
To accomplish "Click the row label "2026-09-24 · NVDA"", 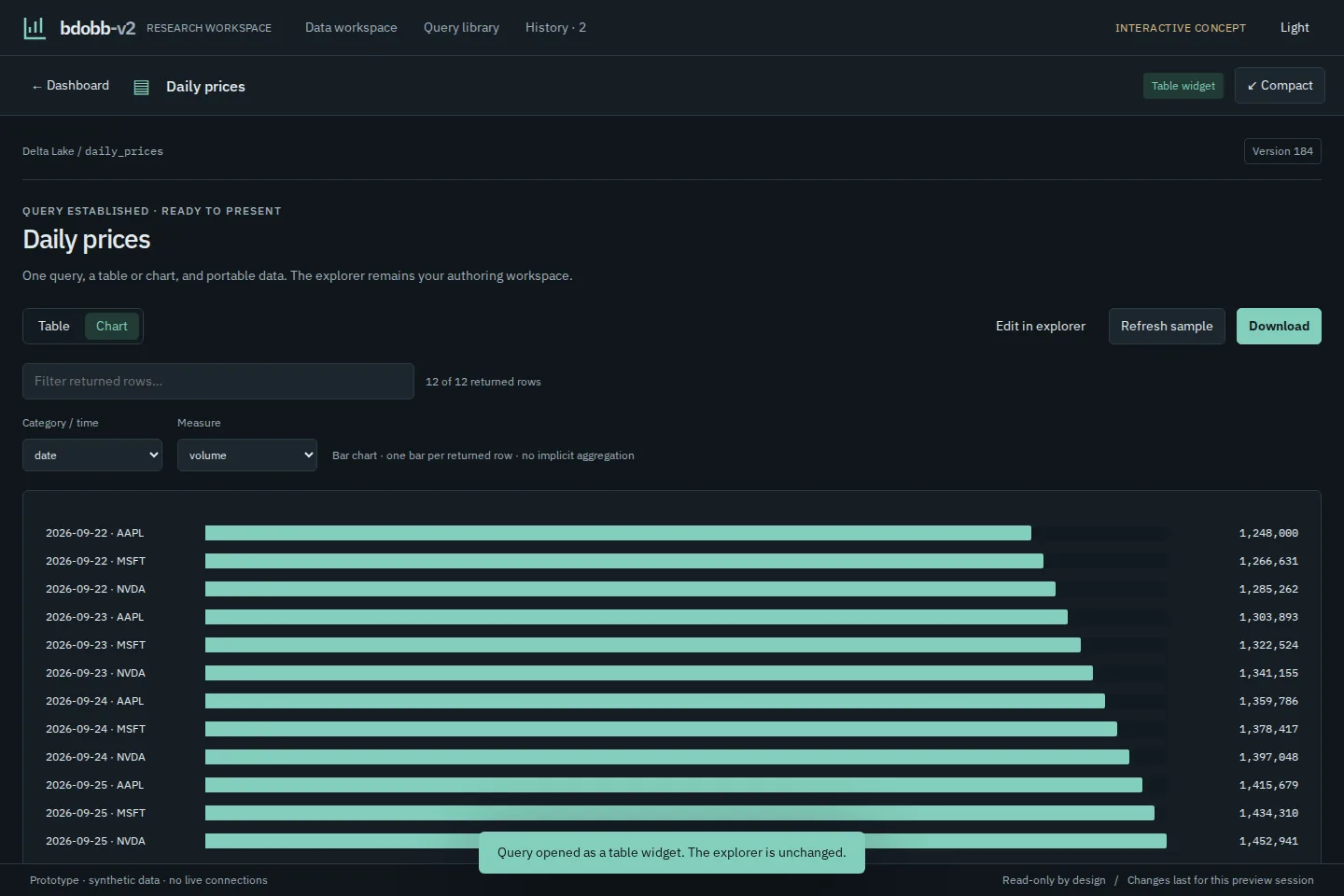I will coord(95,757).
